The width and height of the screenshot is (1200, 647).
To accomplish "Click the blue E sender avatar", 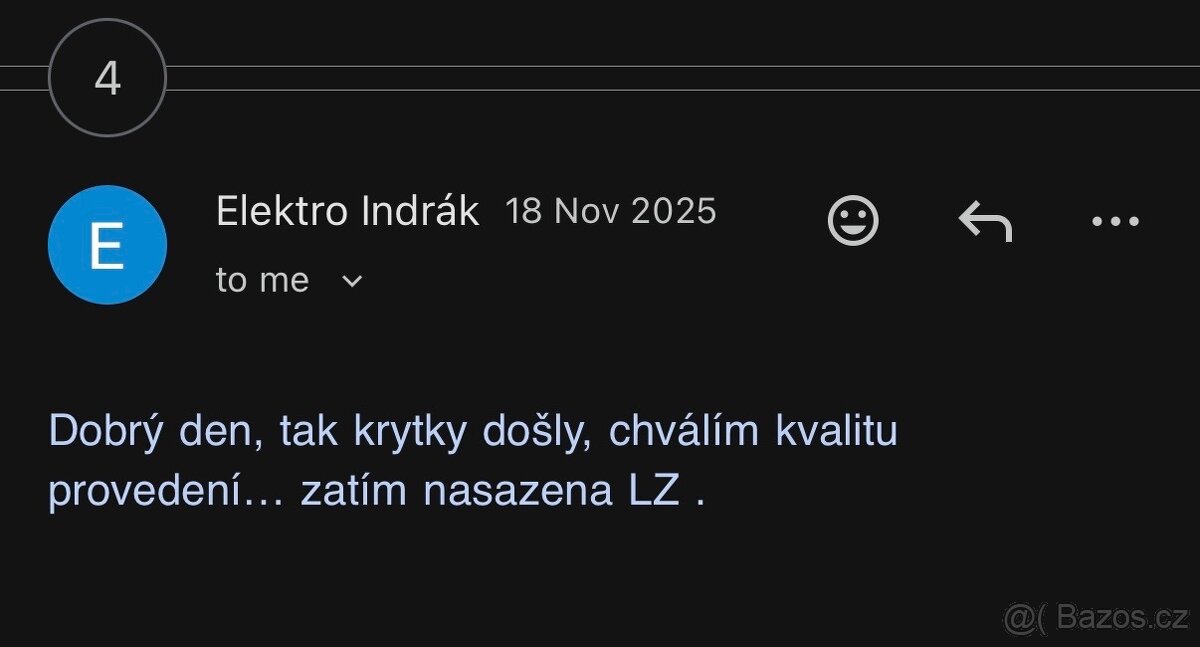I will click(x=107, y=245).
